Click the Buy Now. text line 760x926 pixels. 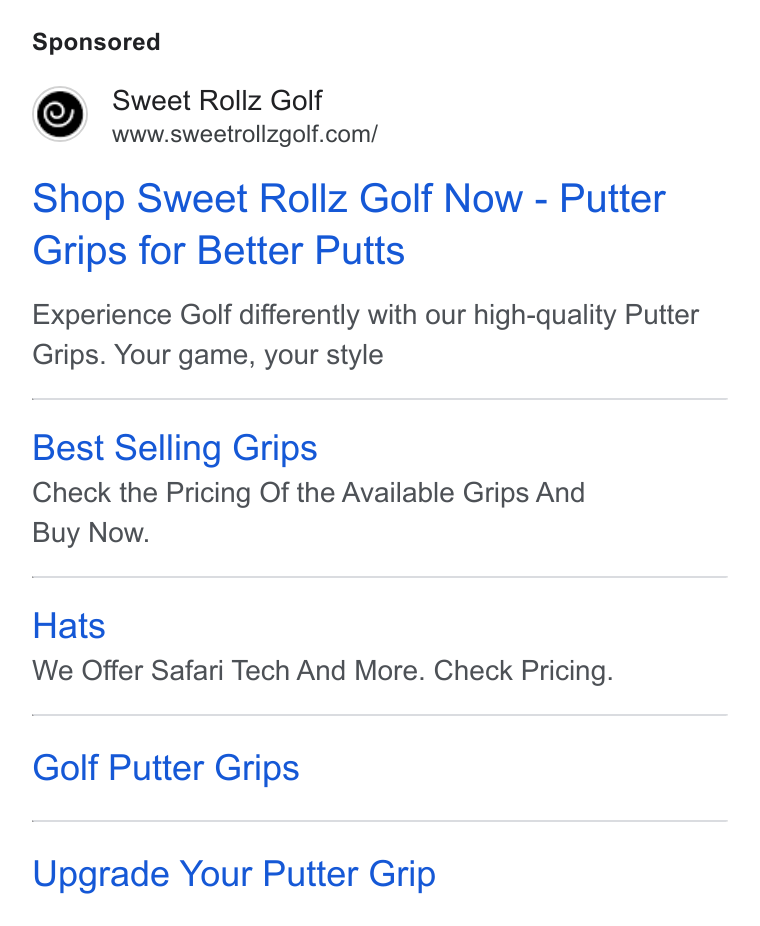[x=91, y=533]
